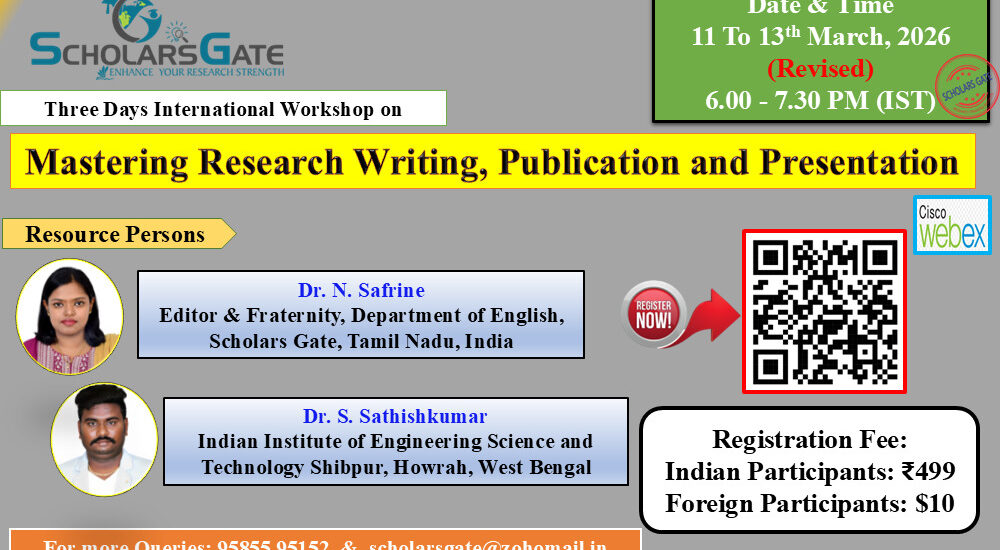Select the Indian Participants ₹499 line
Image resolution: width=1000 pixels, height=550 pixels.
point(809,471)
